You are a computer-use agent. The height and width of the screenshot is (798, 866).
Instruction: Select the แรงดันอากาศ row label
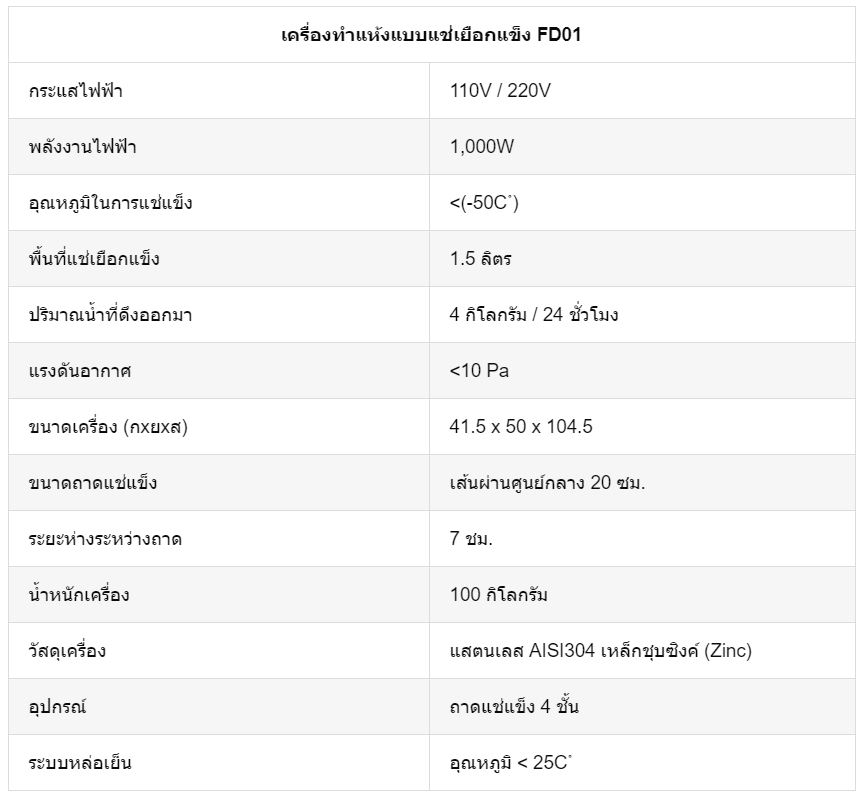coord(80,371)
